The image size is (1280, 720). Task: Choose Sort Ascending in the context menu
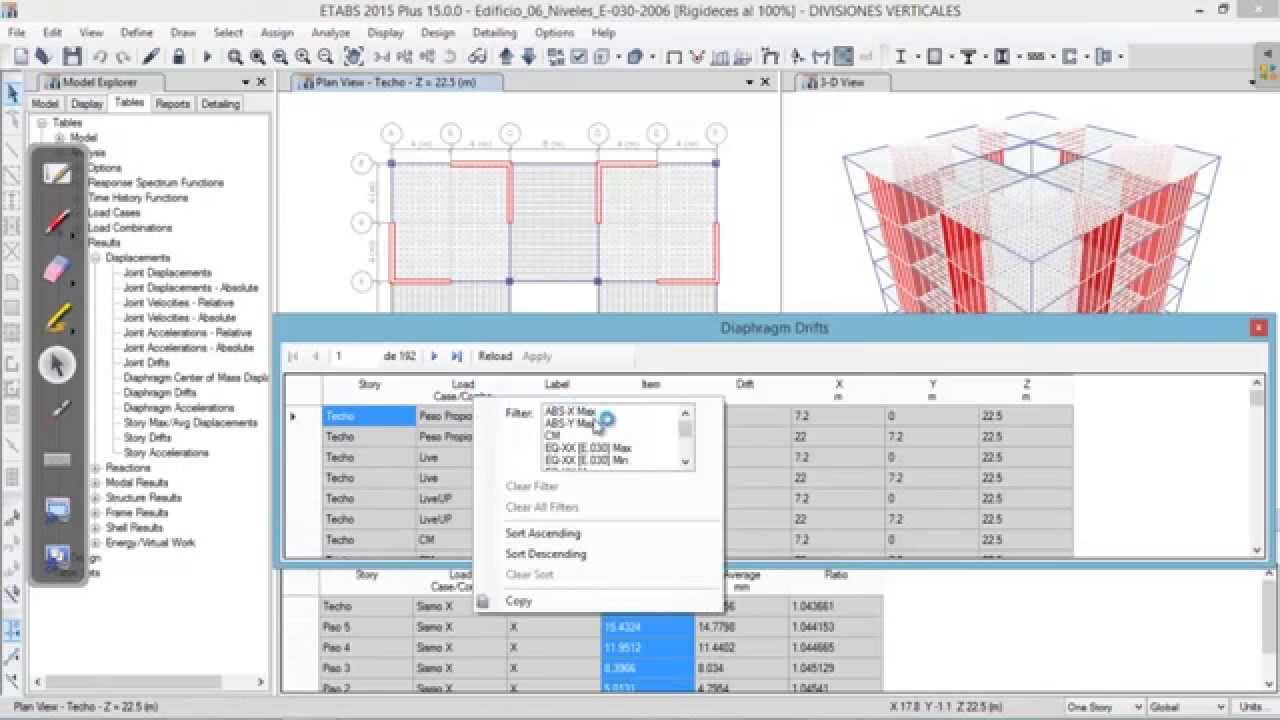[543, 533]
